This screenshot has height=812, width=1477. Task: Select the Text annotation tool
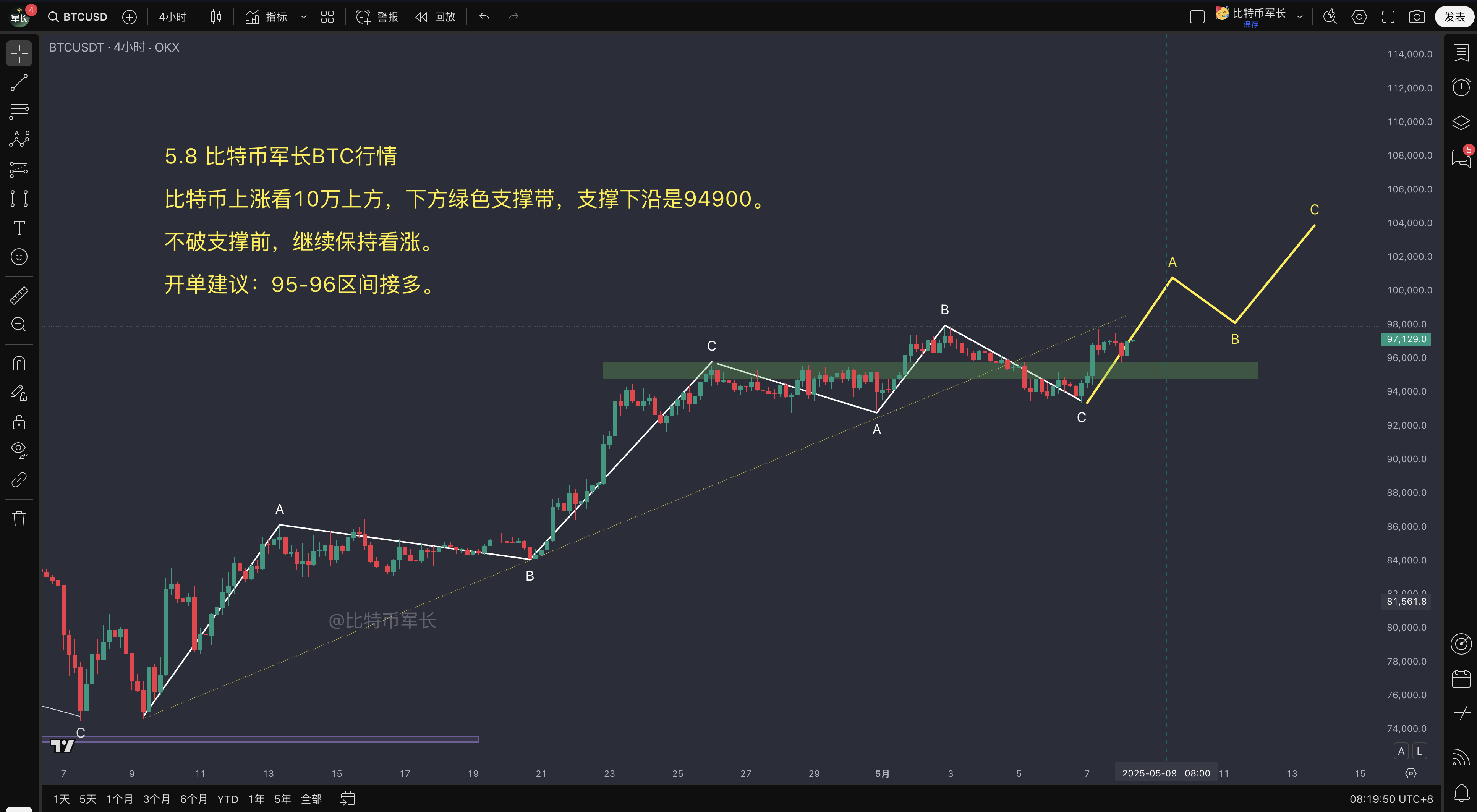[x=19, y=228]
